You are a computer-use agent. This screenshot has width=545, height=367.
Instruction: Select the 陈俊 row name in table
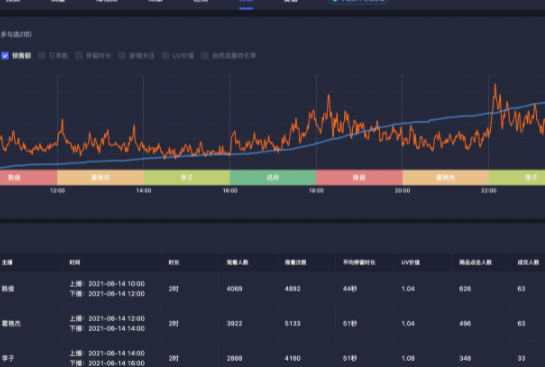click(8, 289)
